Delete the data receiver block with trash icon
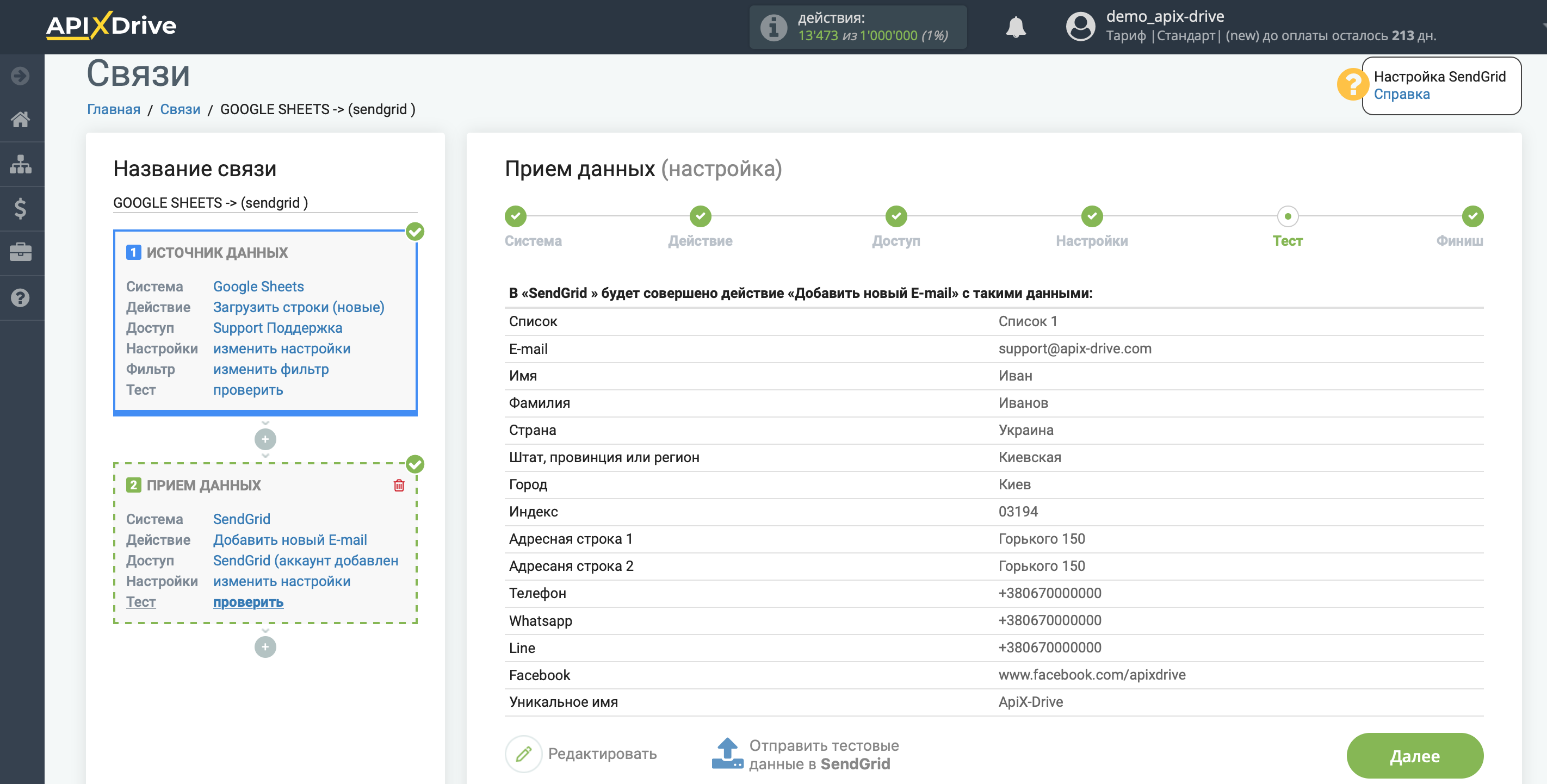 point(399,485)
